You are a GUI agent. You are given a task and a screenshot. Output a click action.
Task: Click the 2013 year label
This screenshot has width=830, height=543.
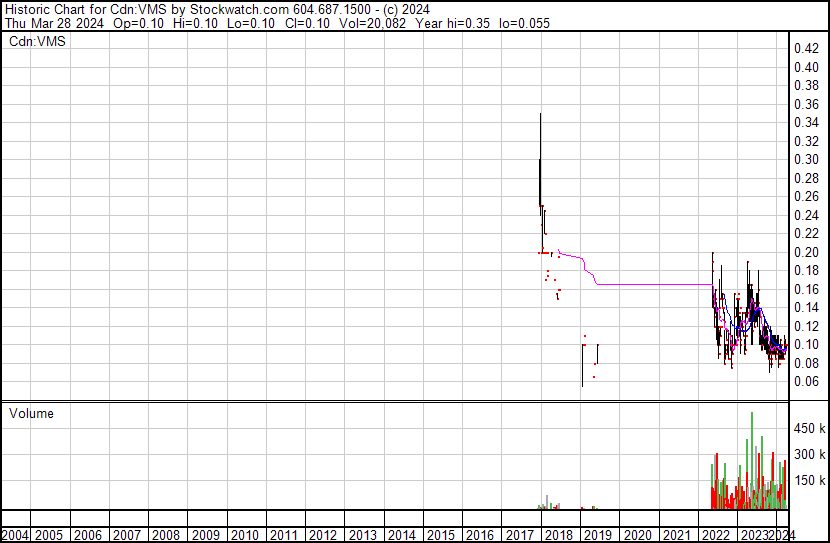coord(363,535)
